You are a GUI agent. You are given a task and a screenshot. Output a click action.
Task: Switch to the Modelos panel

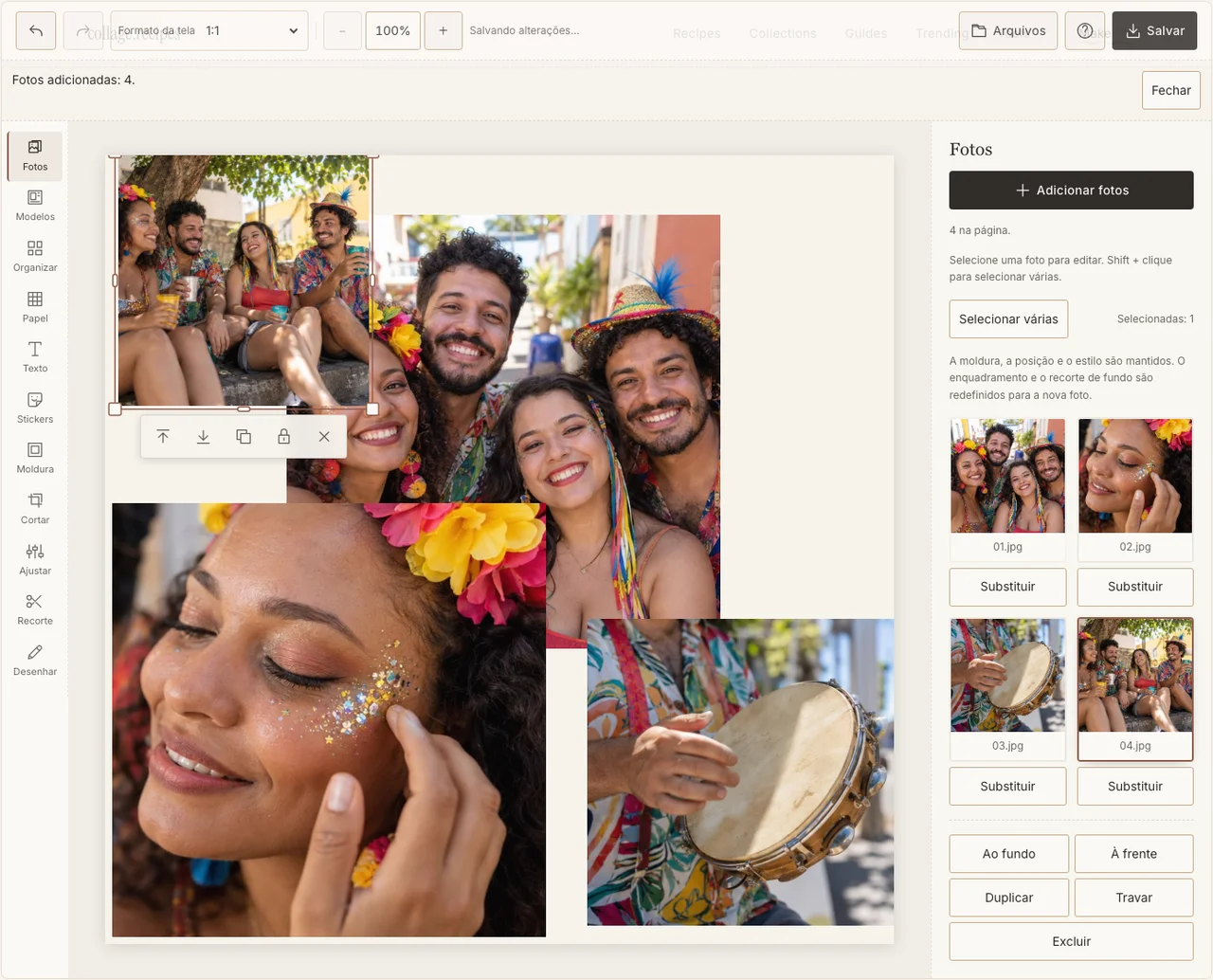pos(35,206)
